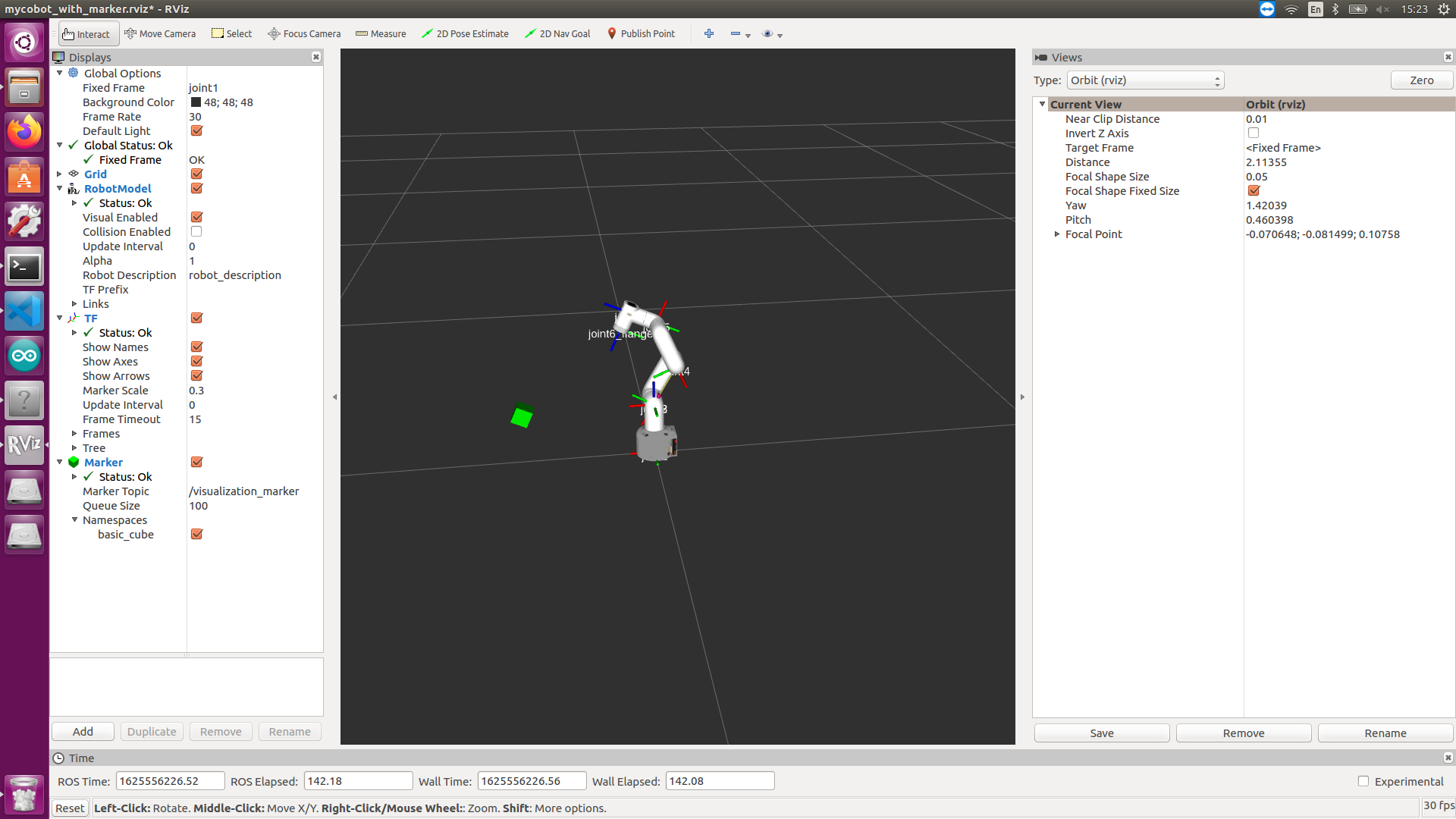Expand the Focal Point property
1456x819 pixels.
1057,234
